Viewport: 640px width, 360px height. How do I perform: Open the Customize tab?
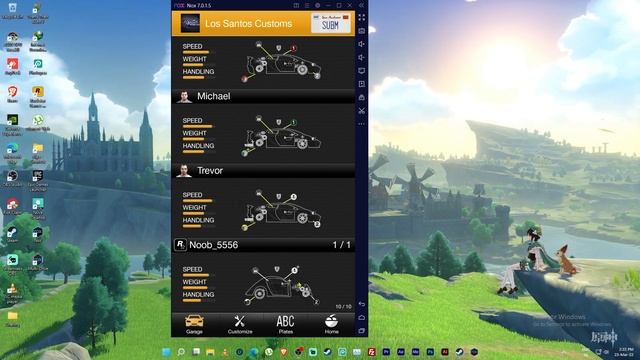tap(240, 324)
